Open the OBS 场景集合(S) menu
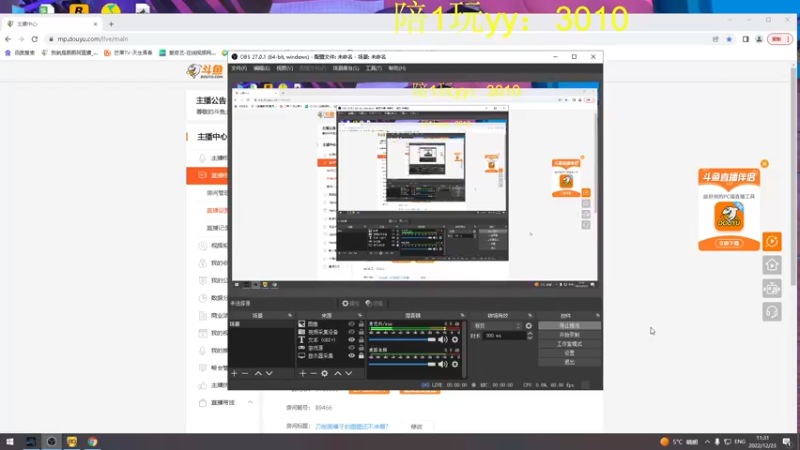800x450 pixels. pyautogui.click(x=346, y=68)
